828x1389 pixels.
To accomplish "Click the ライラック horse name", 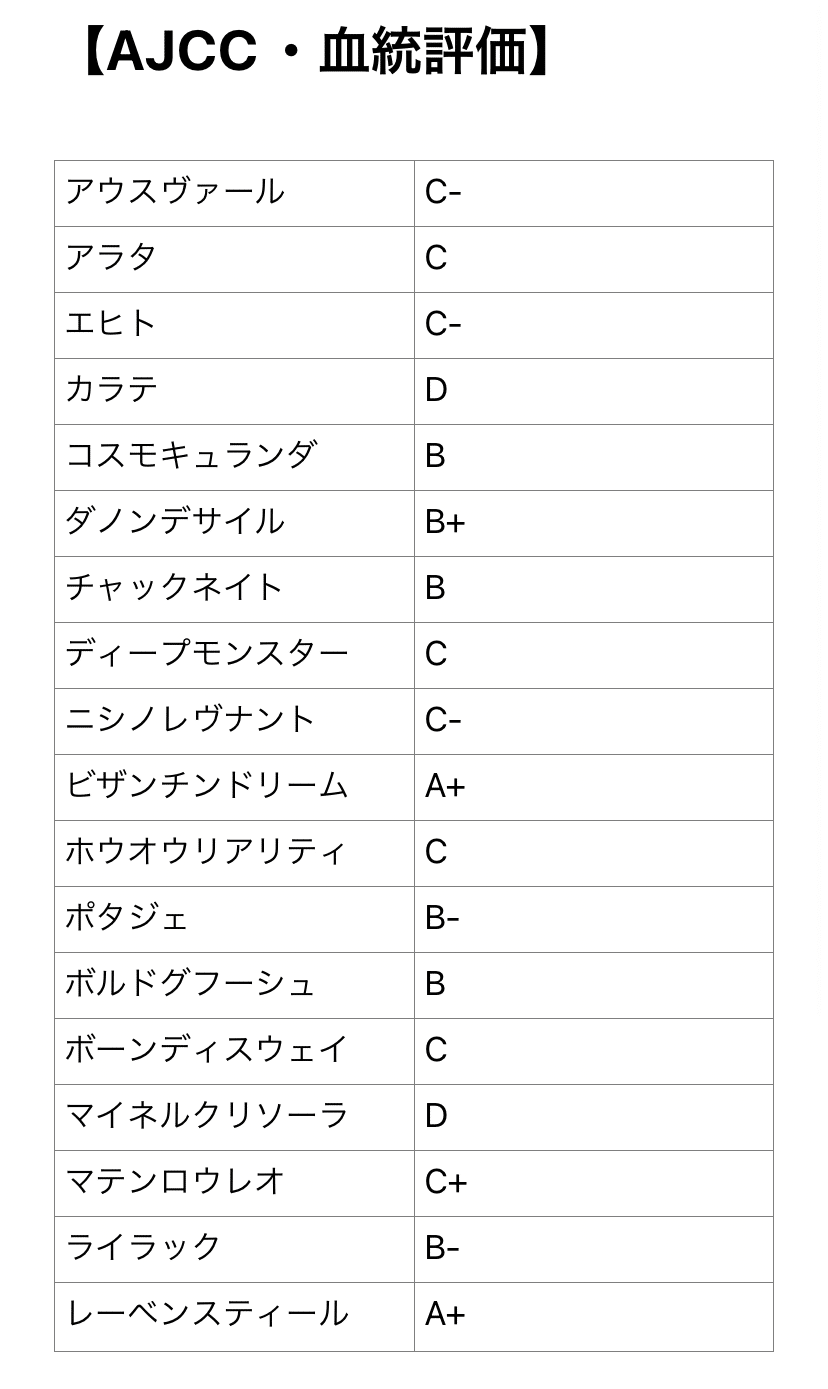I will [143, 1248].
